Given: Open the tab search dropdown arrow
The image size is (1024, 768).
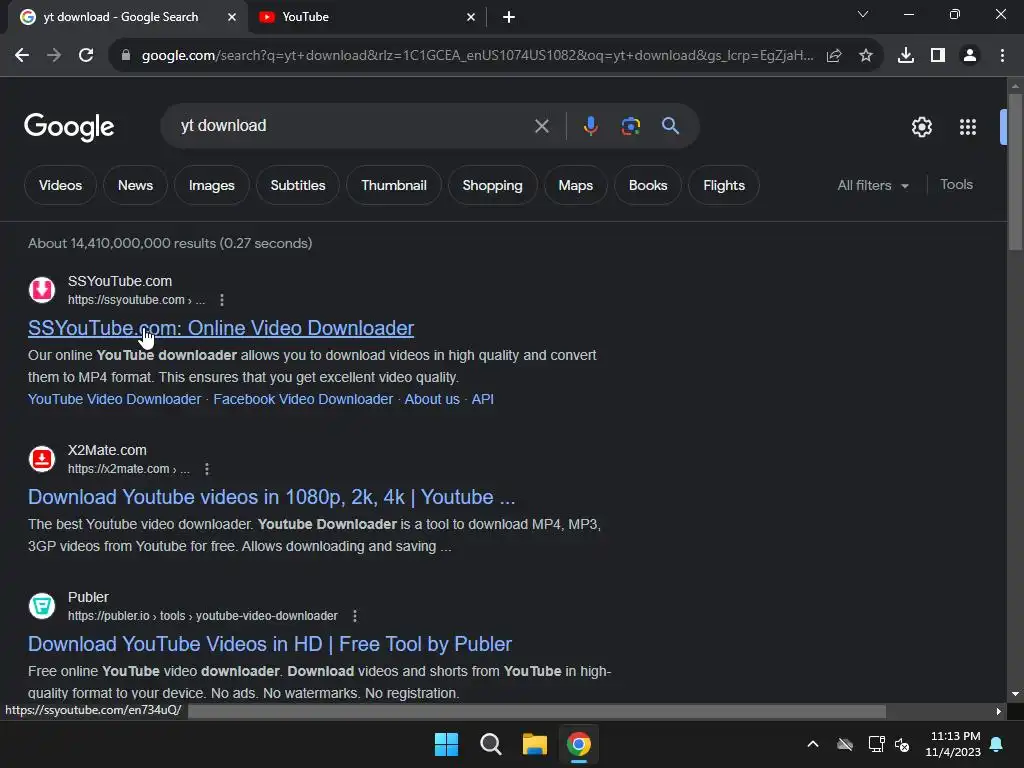Looking at the screenshot, I should [x=863, y=14].
